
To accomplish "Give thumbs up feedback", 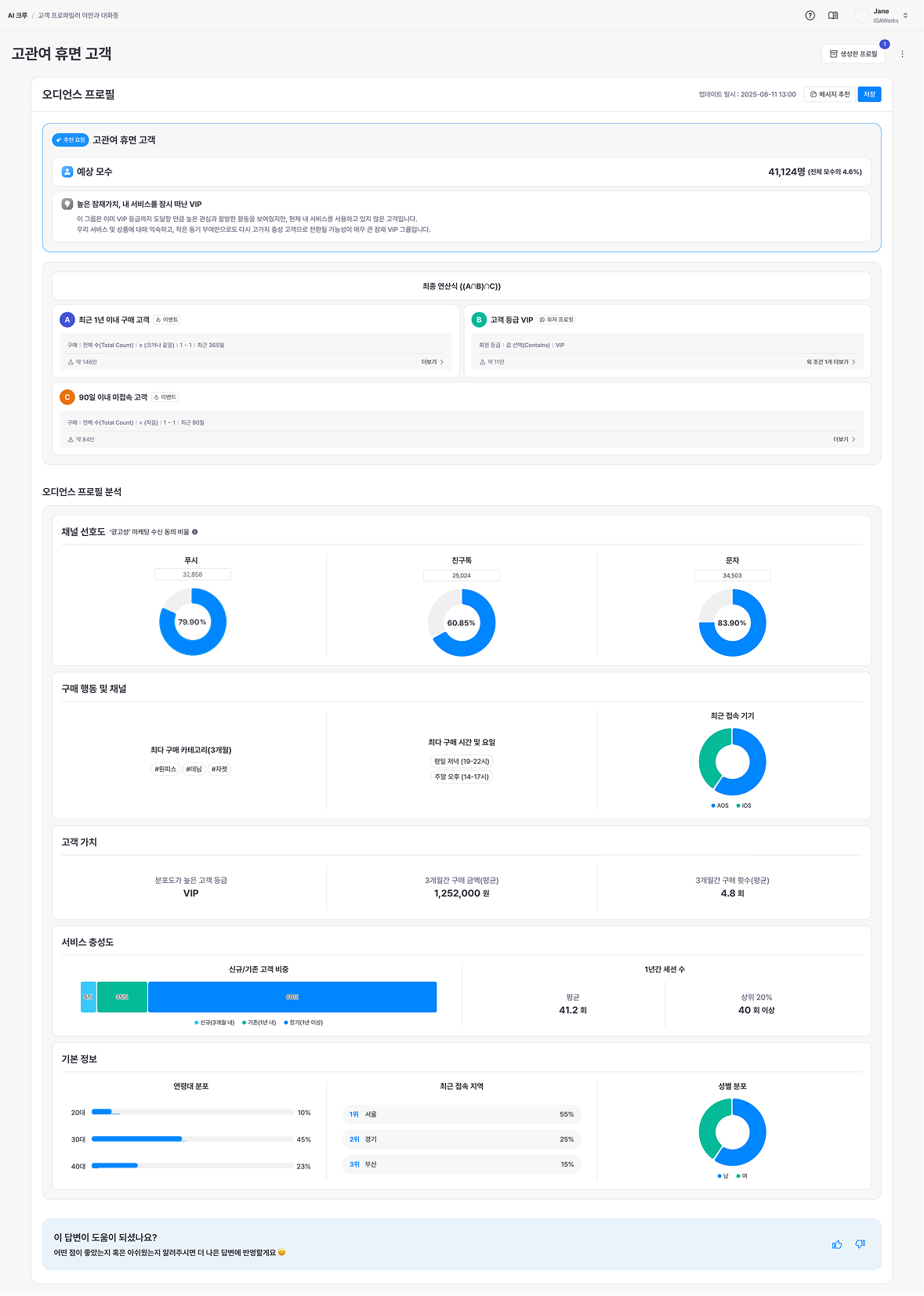I will pos(837,1244).
